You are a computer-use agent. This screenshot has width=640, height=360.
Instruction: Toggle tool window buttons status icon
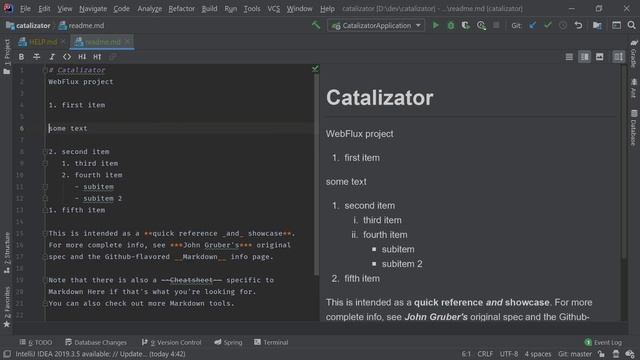coord(7,354)
